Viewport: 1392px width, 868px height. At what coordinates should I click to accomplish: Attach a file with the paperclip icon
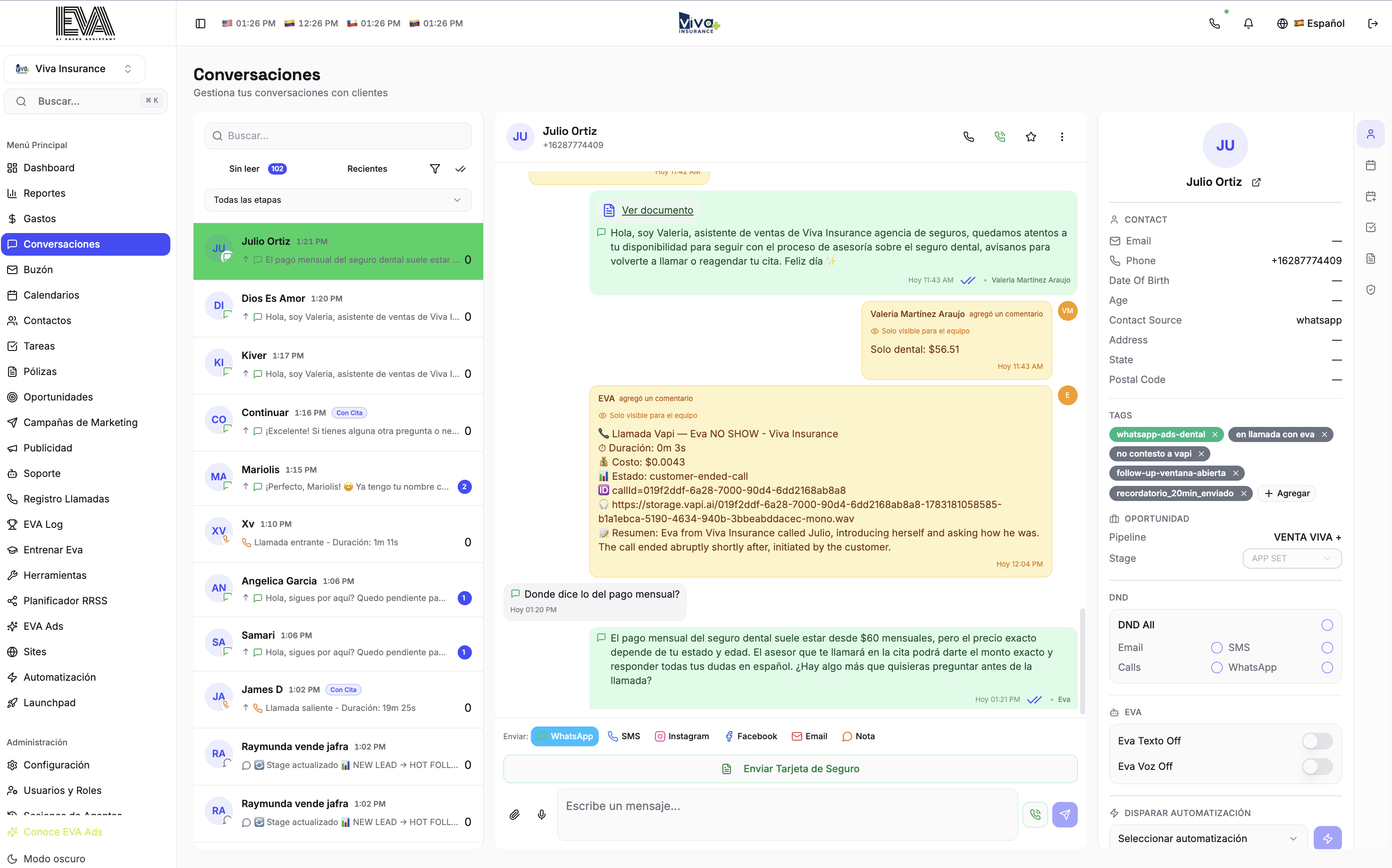[x=514, y=815]
